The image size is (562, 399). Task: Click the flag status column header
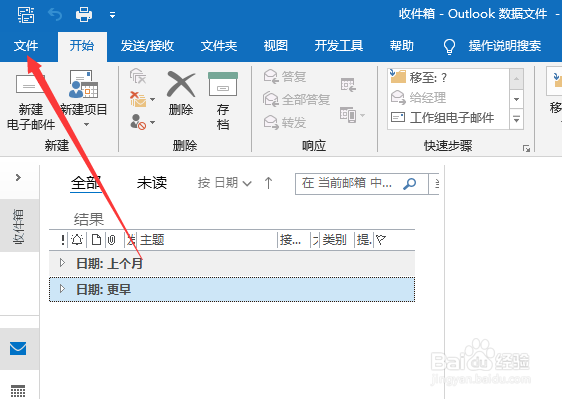(381, 239)
